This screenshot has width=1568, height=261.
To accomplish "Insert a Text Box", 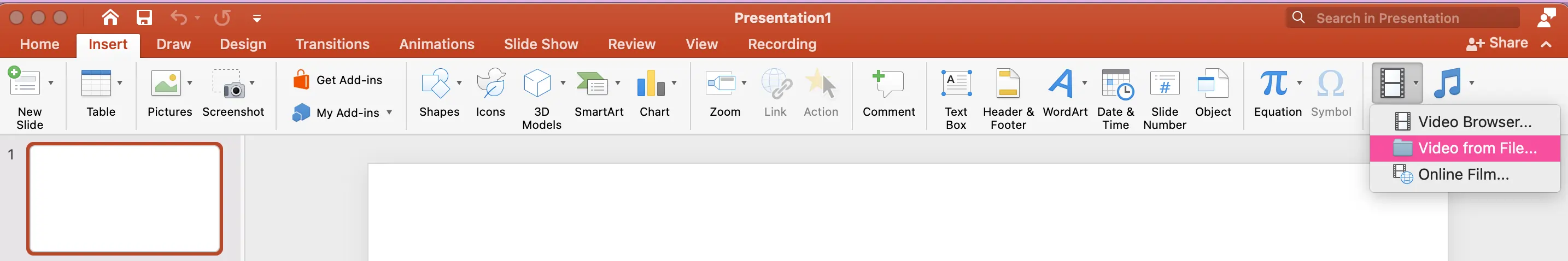I will click(956, 99).
